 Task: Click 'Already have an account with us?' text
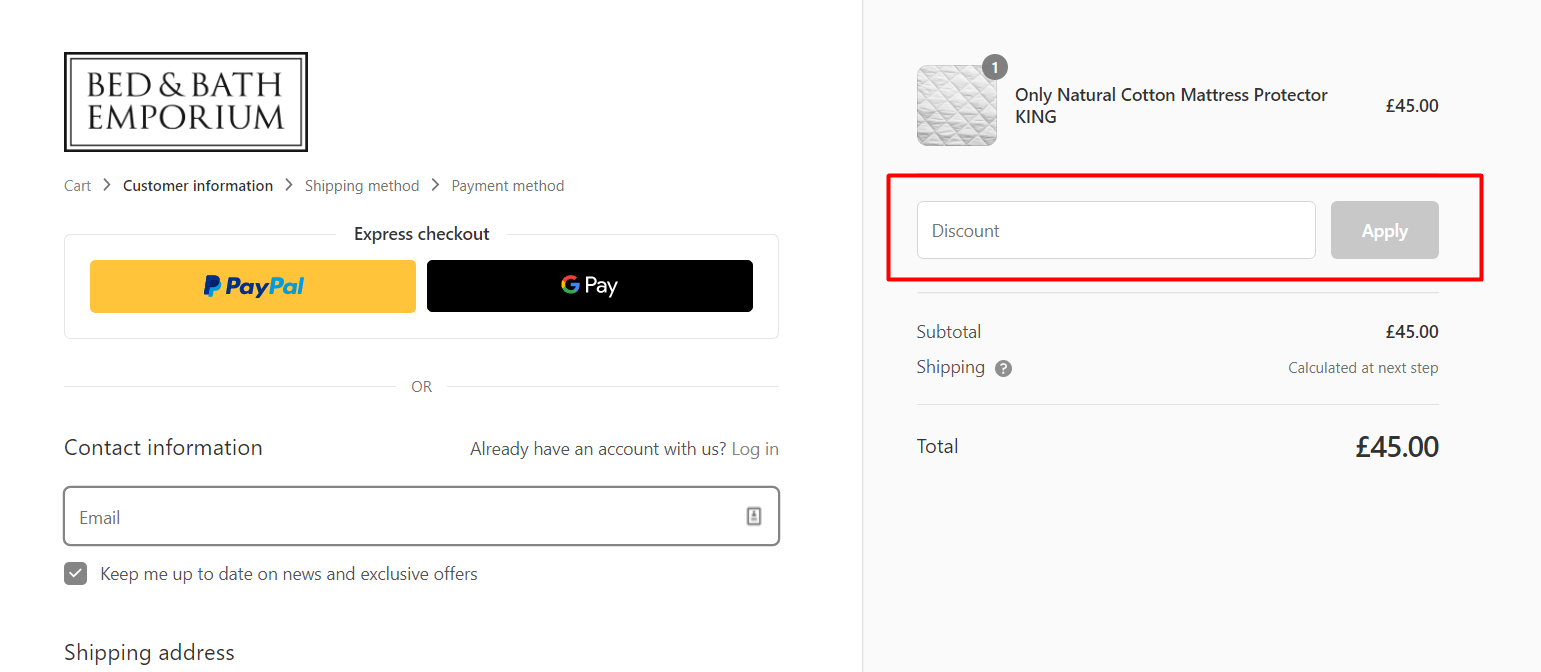598,449
